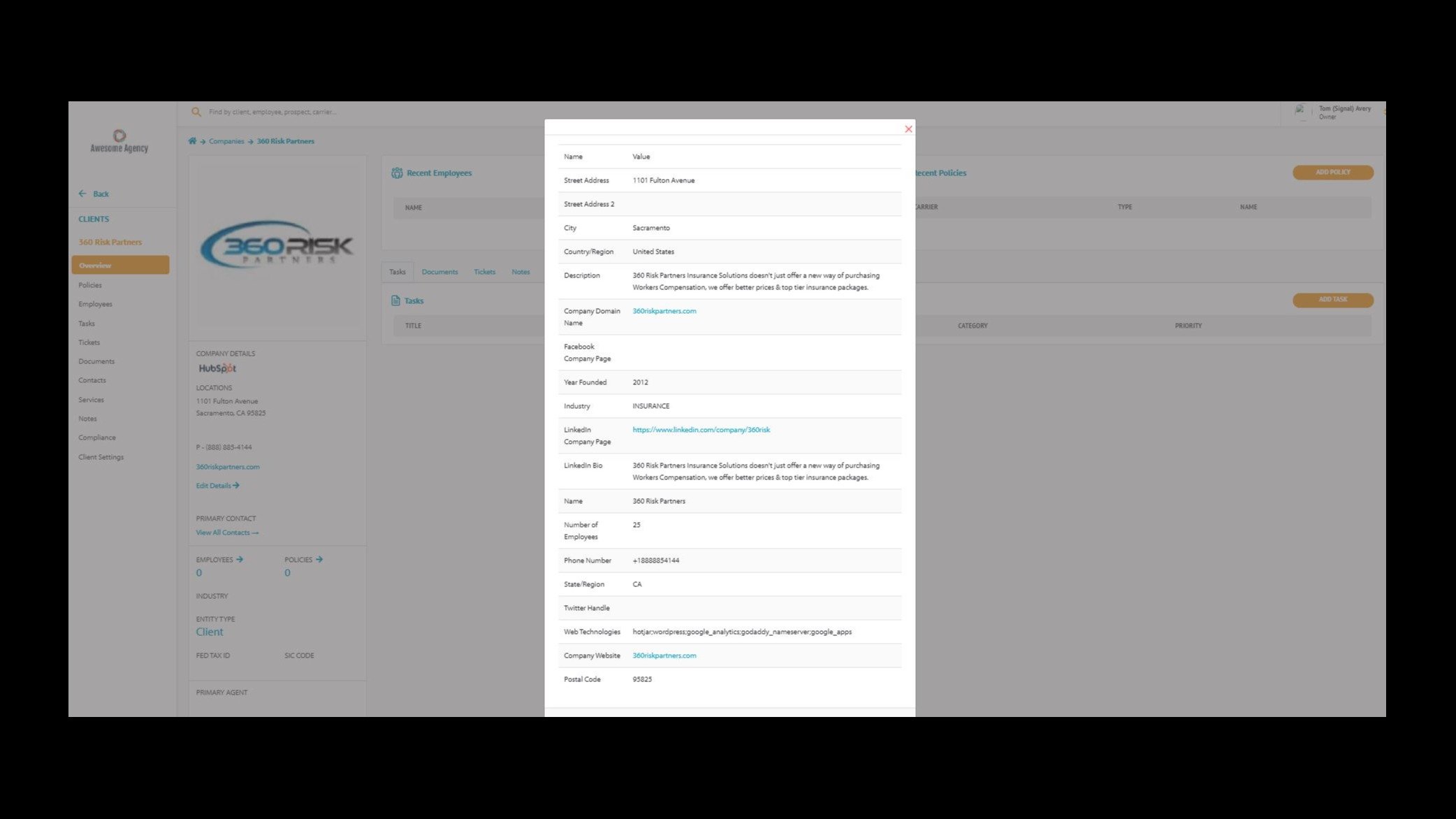This screenshot has height=819, width=1456.
Task: Open Client Settings from the sidebar
Action: click(100, 456)
